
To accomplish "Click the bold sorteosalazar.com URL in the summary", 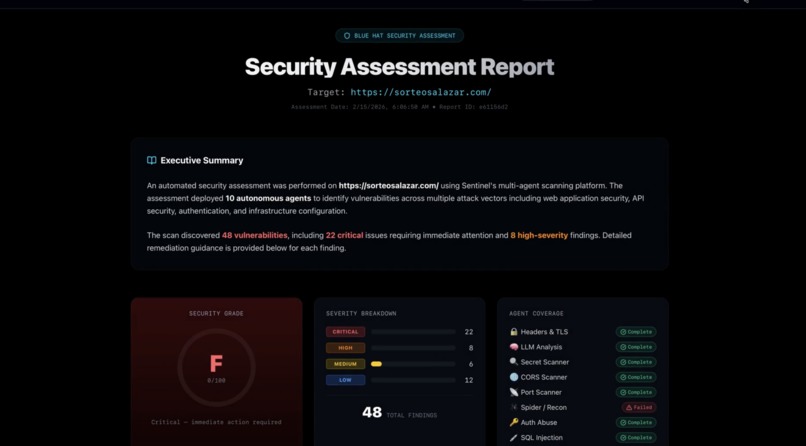I will point(389,185).
